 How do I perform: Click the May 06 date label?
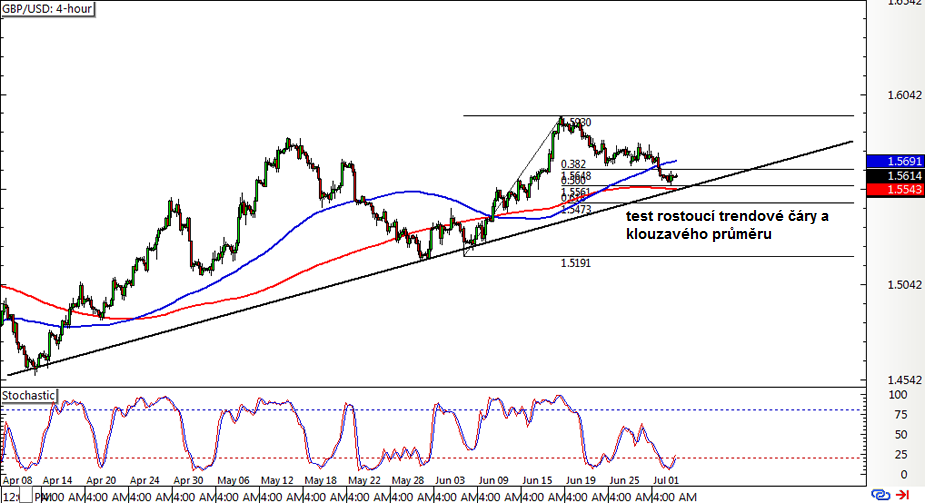tap(233, 481)
